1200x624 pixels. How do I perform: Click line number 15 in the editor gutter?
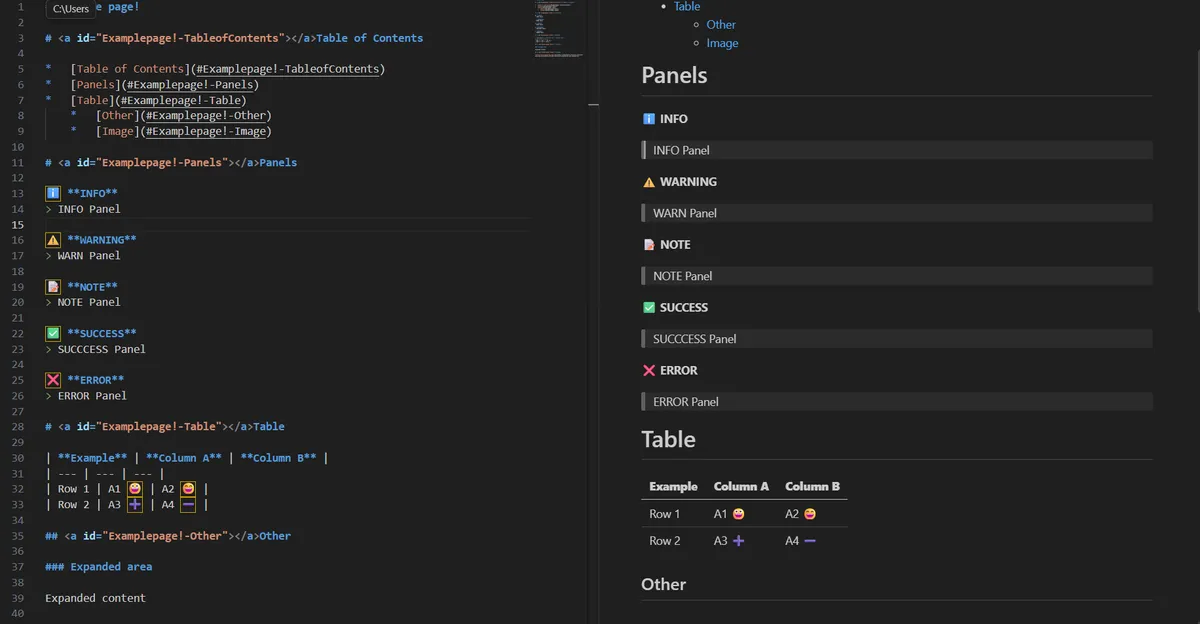click(17, 225)
